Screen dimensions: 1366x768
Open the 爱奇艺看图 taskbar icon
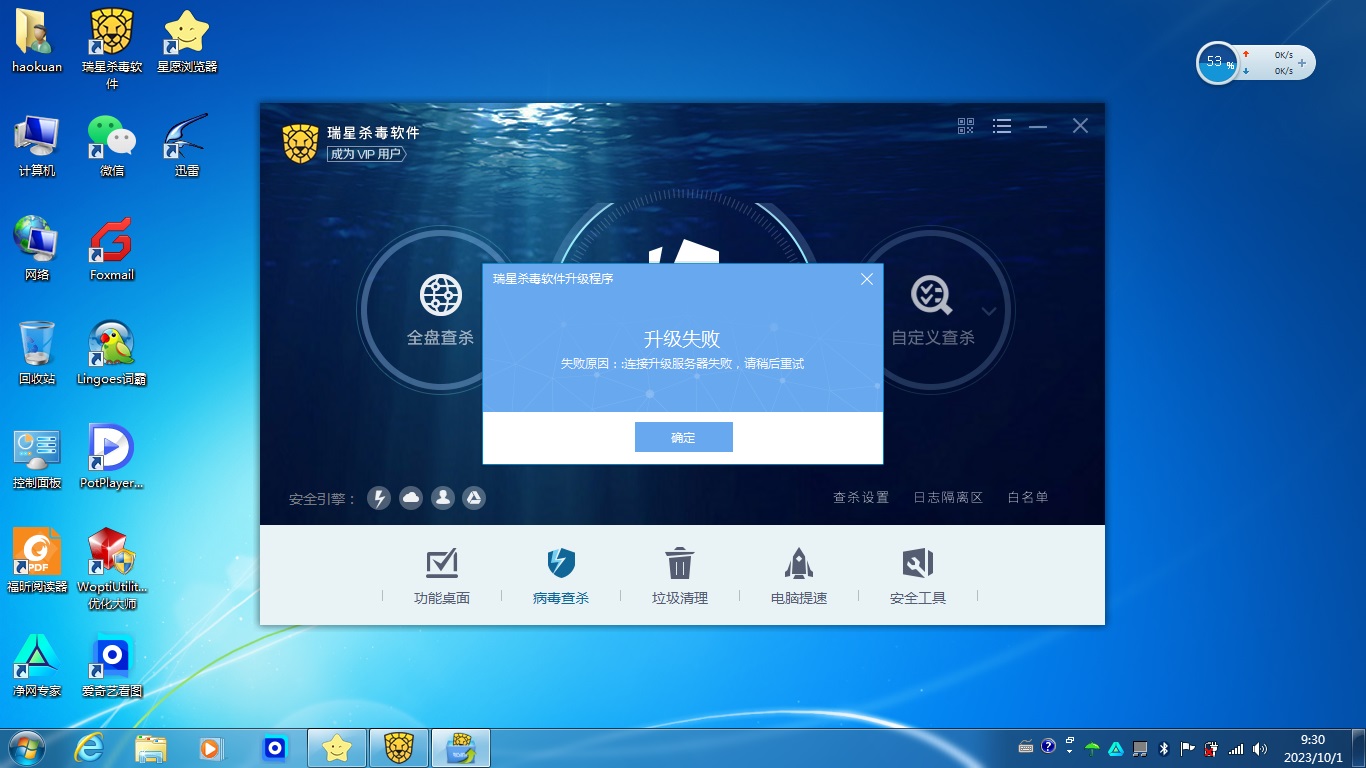(x=275, y=748)
